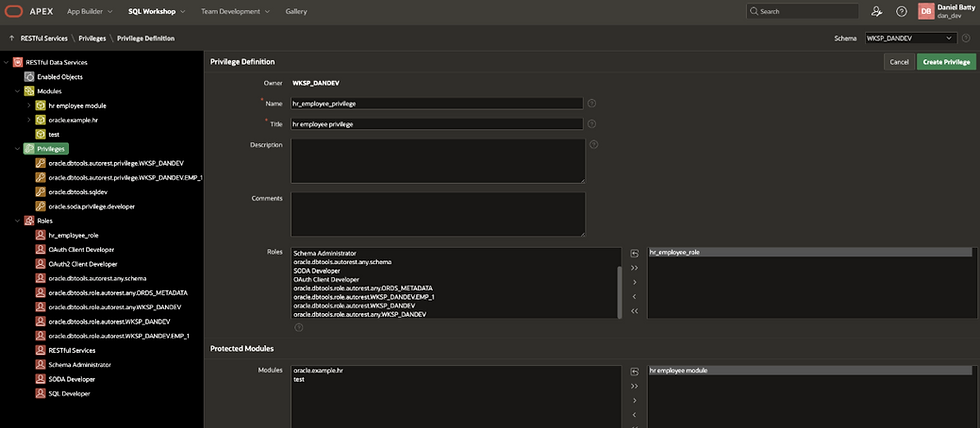
Task: Remove selected module from right list
Action: 634,415
